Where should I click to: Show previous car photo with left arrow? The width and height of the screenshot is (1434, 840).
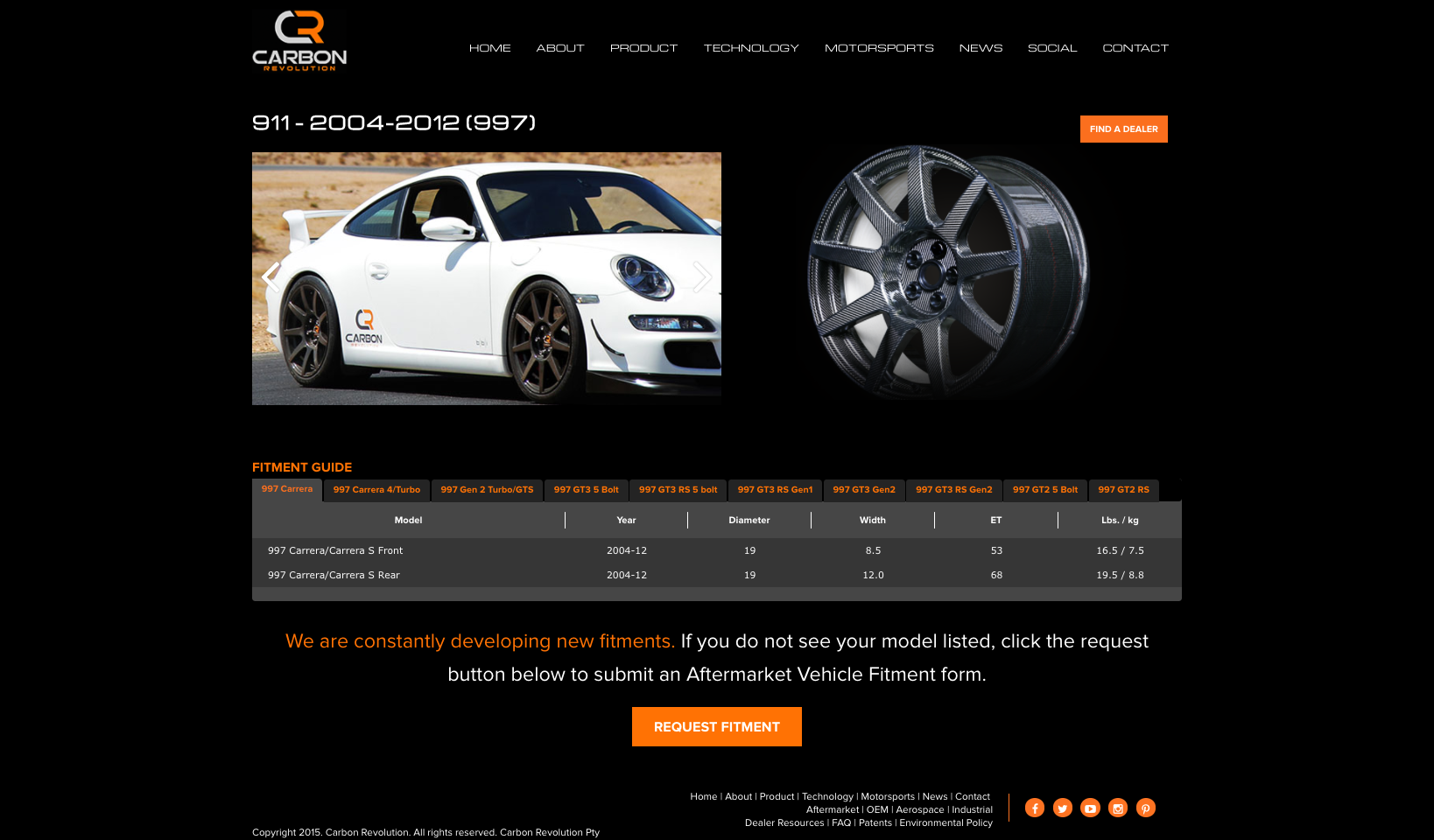pyautogui.click(x=271, y=277)
